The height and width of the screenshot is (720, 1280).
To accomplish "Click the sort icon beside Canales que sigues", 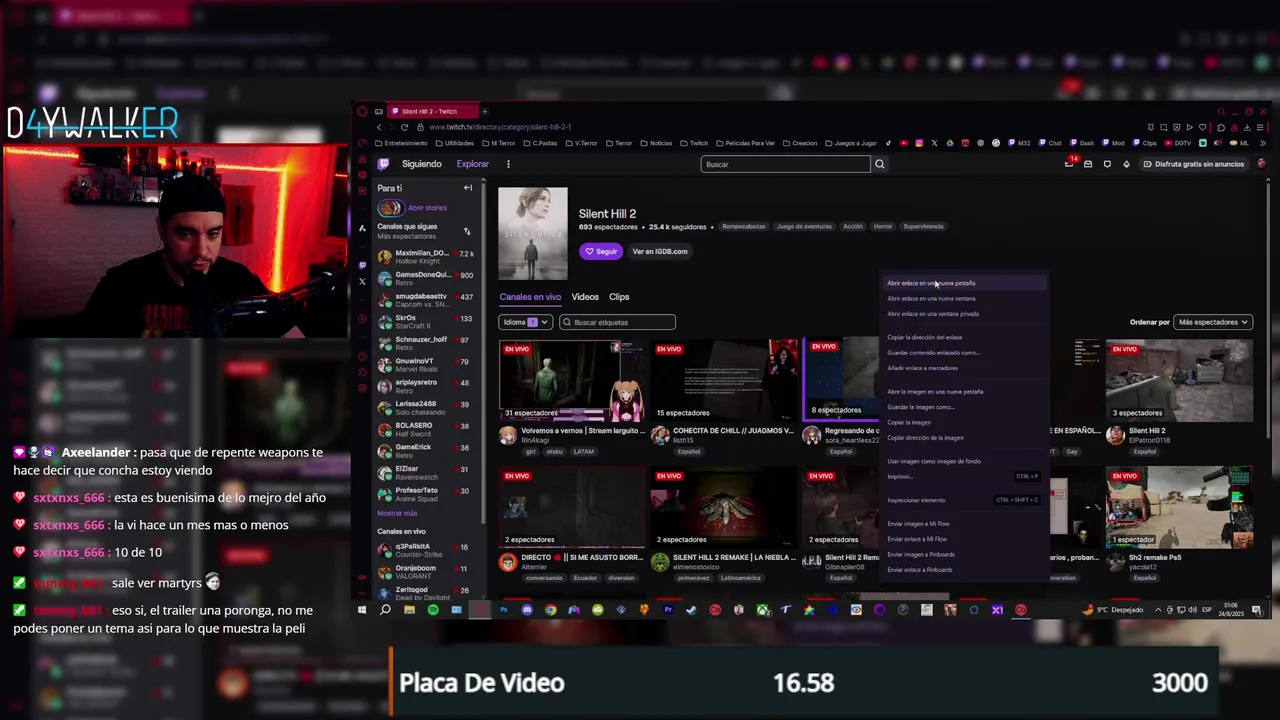I will click(466, 231).
